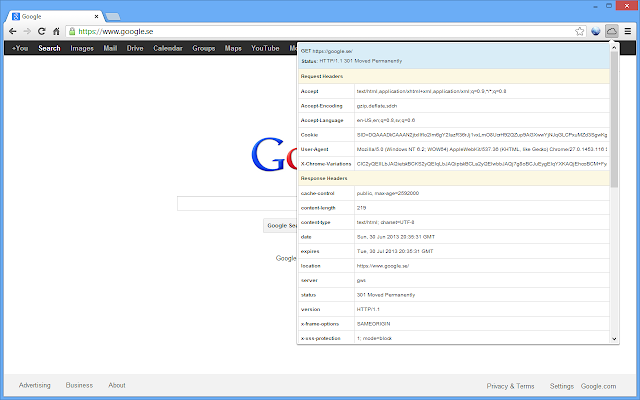Select Search in the Google bar
Image resolution: width=640 pixels, height=400 pixels.
click(49, 48)
